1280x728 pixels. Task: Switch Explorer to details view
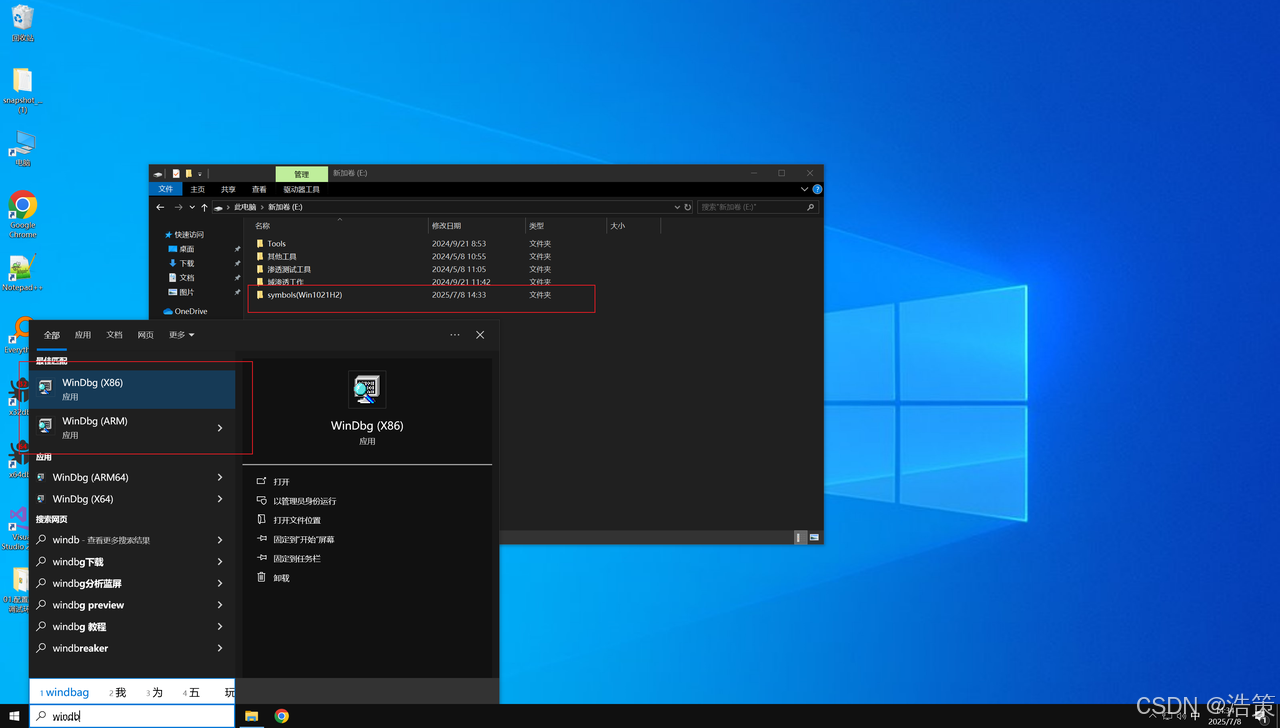pos(800,537)
